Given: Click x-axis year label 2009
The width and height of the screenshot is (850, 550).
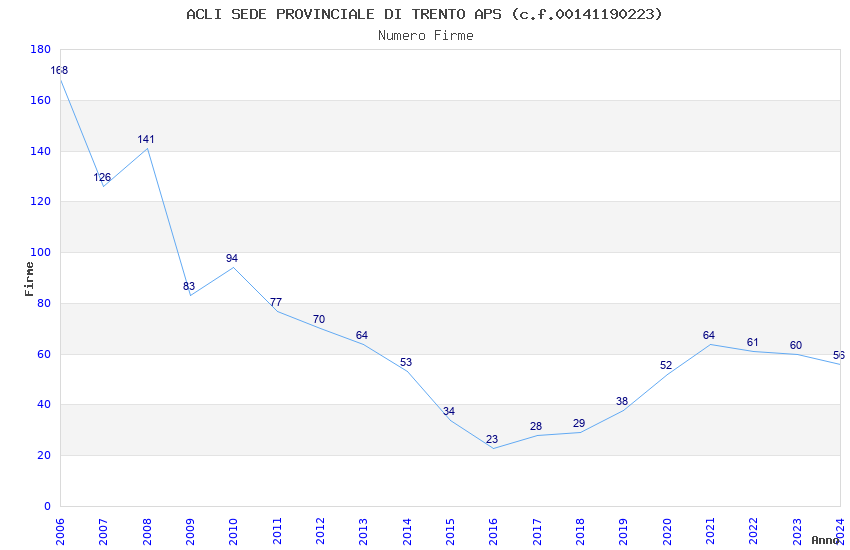Looking at the screenshot, I should (190, 532).
